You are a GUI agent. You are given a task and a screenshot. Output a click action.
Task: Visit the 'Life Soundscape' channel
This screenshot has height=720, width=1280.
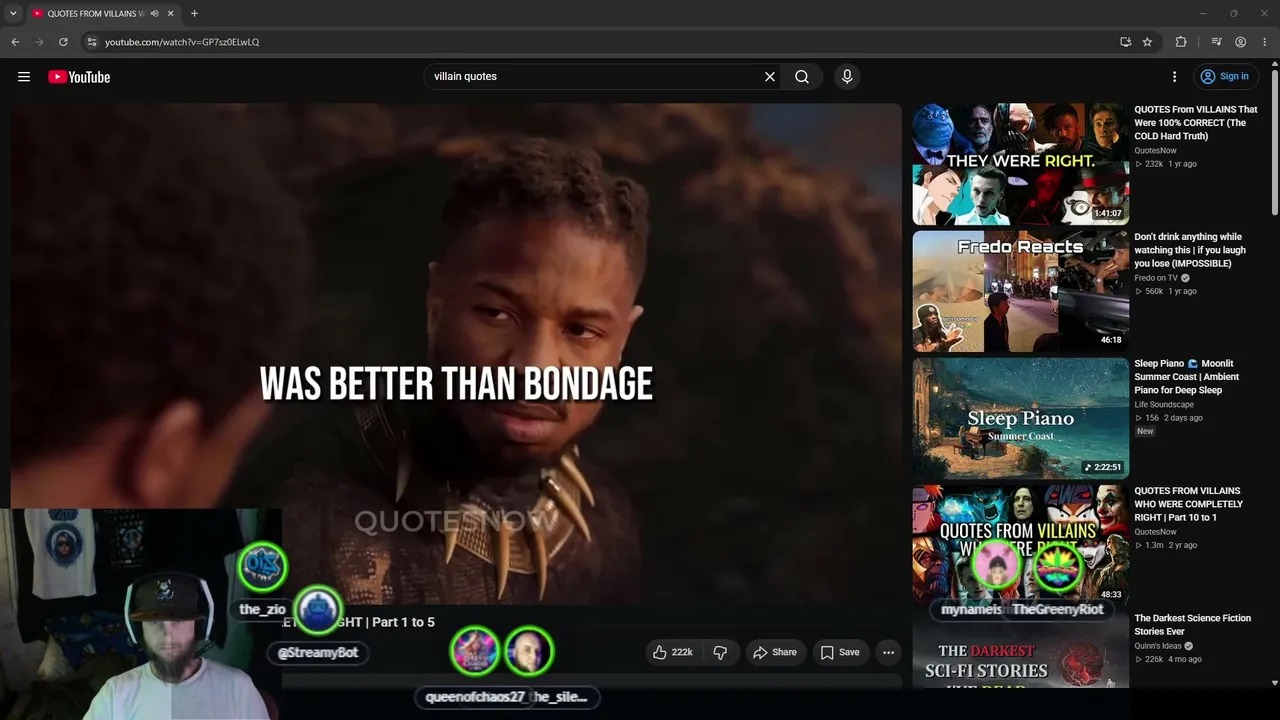pos(1164,405)
